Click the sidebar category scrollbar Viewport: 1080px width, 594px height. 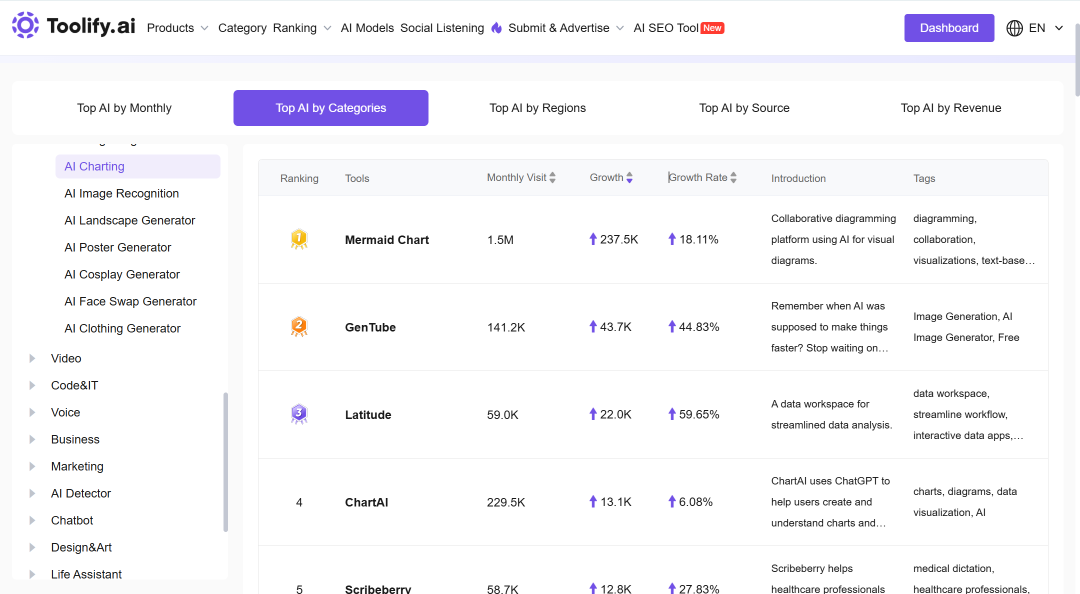[x=225, y=462]
